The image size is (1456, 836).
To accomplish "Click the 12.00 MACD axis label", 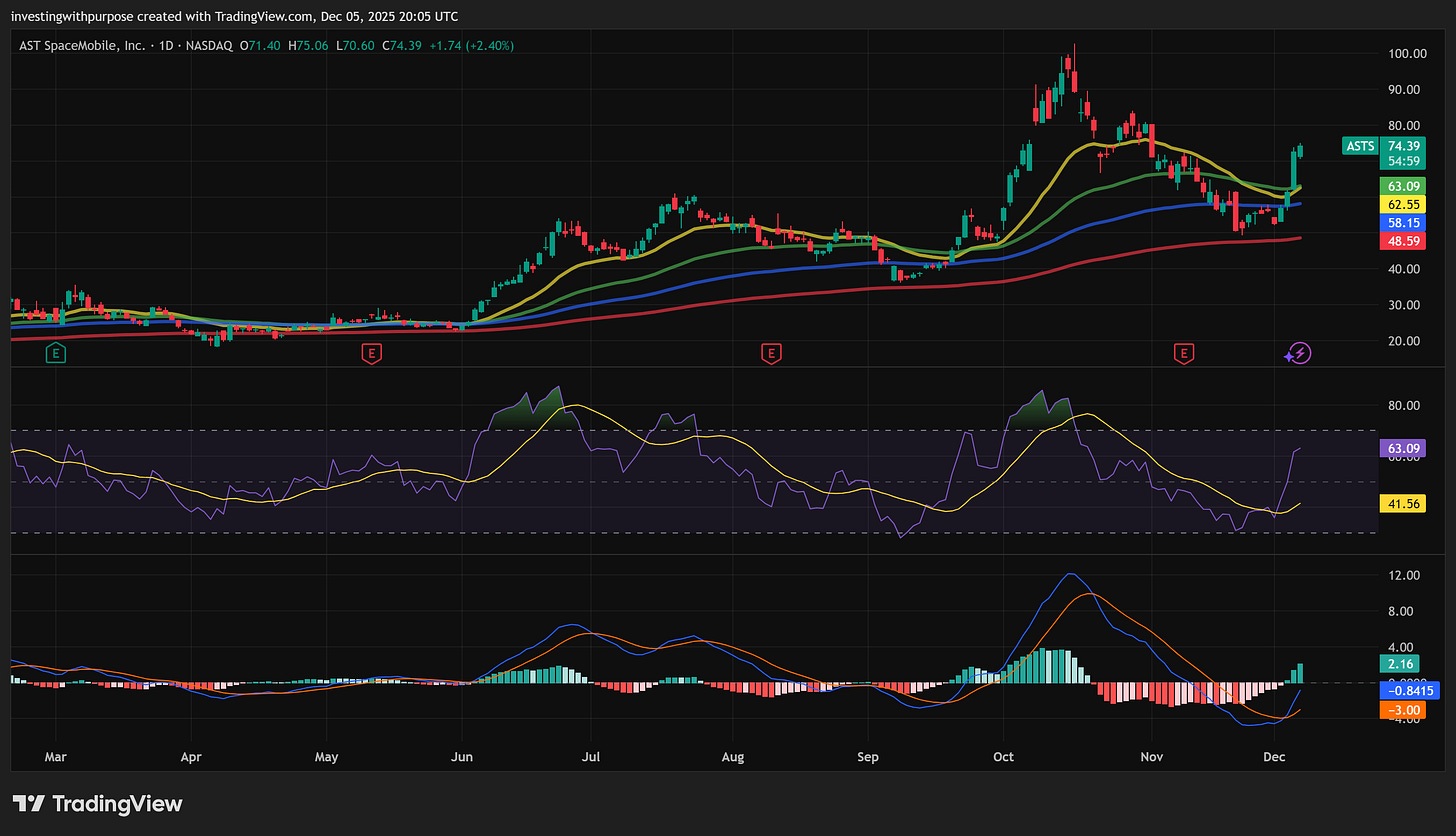I will 1406,575.
